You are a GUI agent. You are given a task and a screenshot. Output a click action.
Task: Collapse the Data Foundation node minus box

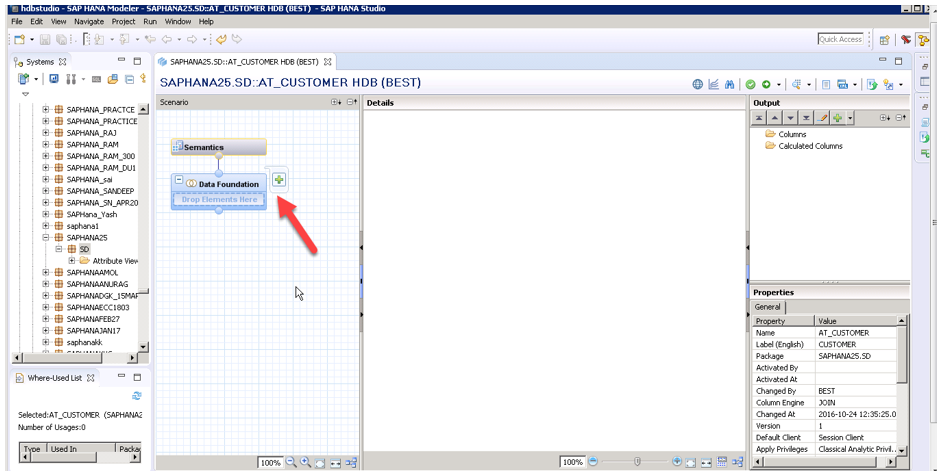point(179,179)
